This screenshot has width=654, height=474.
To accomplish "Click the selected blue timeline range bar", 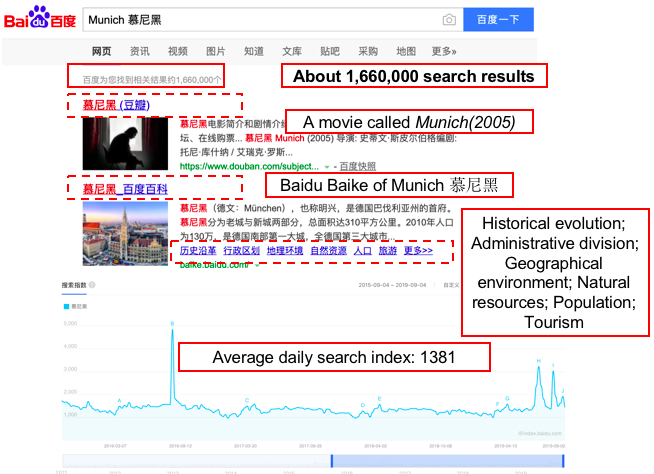I will click(448, 461).
